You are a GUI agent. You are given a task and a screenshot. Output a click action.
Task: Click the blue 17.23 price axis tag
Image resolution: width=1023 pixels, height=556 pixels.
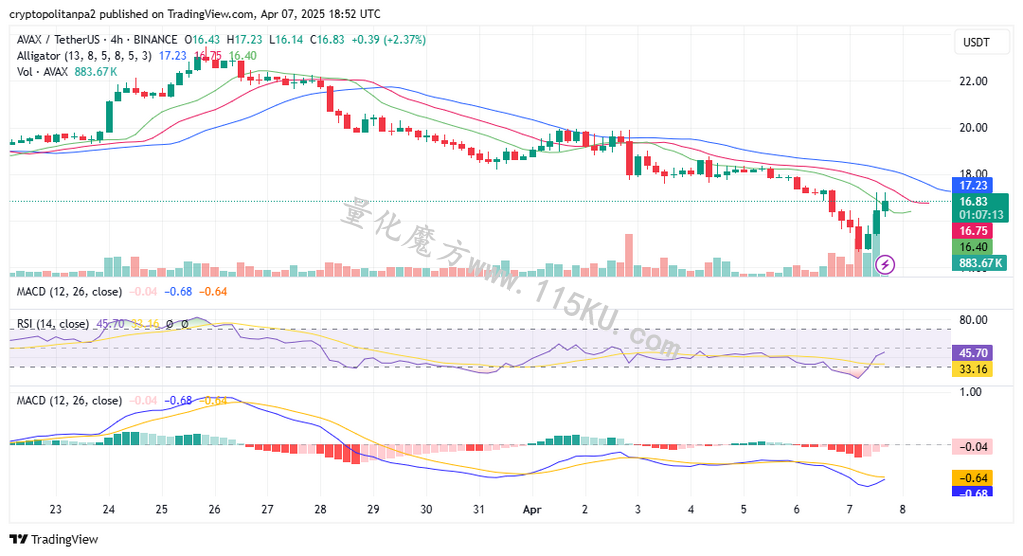pyautogui.click(x=973, y=185)
